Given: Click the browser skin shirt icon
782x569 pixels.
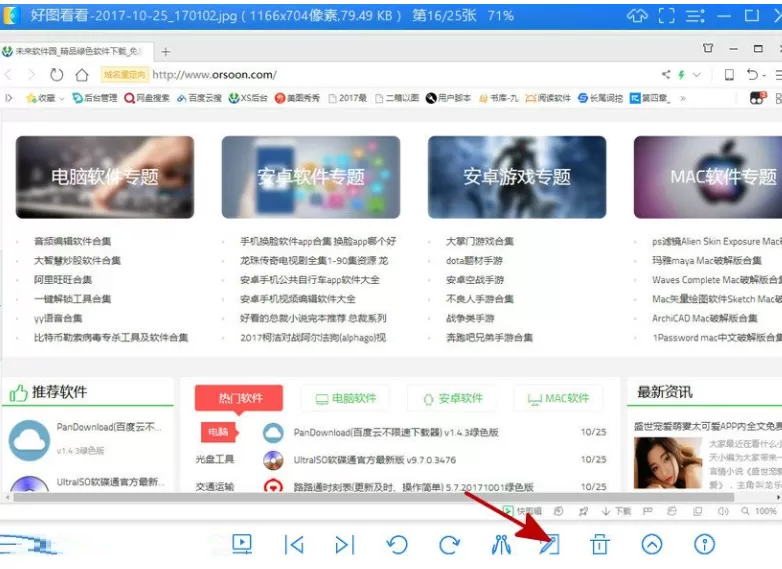Looking at the screenshot, I should [x=708, y=48].
